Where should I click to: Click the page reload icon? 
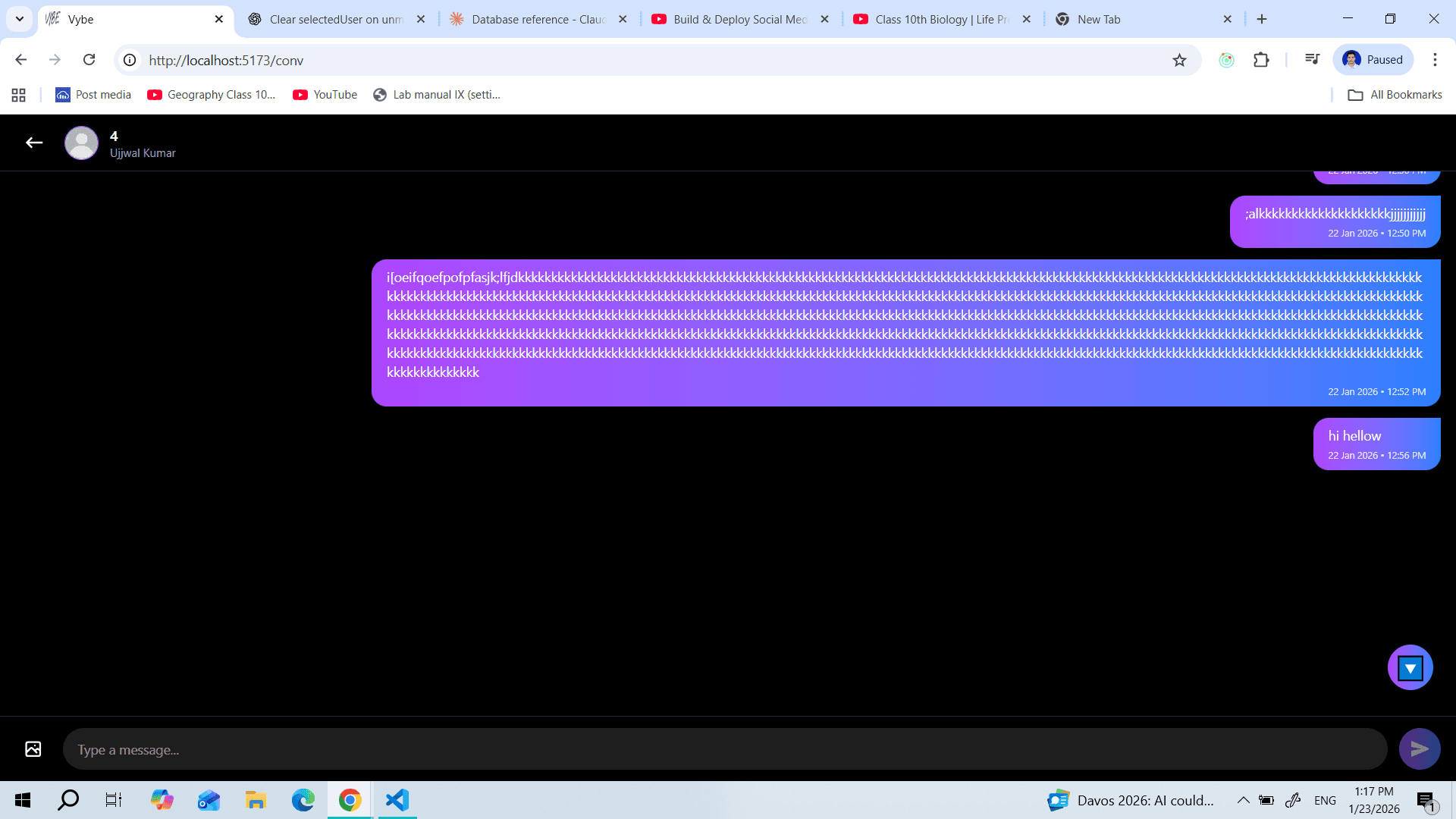89,60
